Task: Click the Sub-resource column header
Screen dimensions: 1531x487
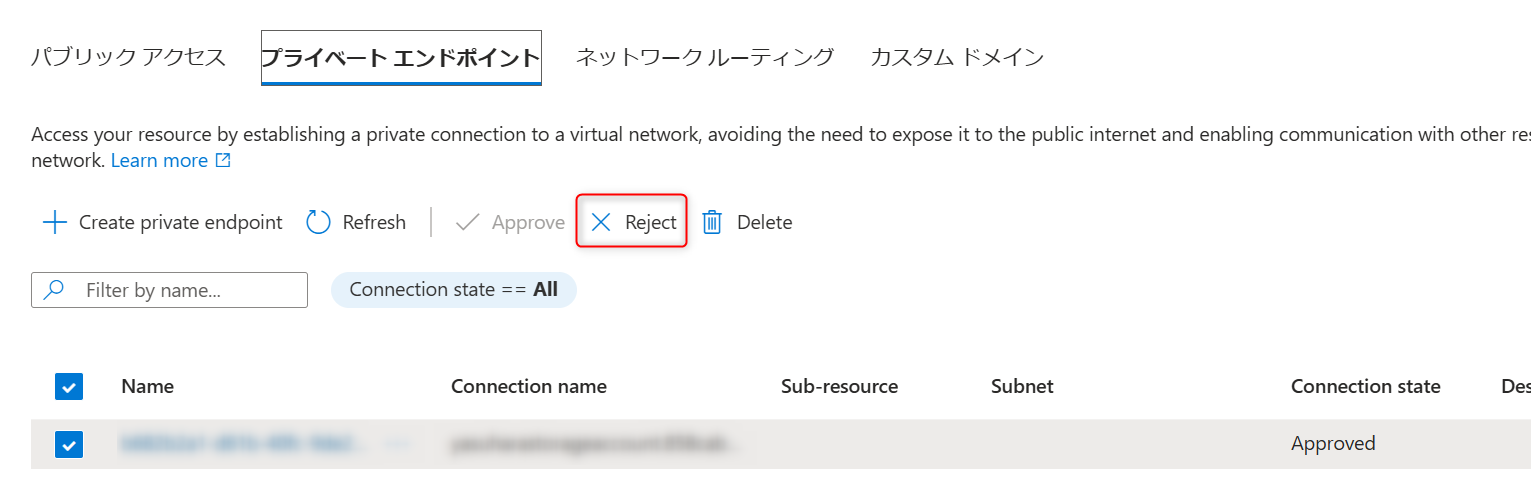Action: pyautogui.click(x=839, y=386)
